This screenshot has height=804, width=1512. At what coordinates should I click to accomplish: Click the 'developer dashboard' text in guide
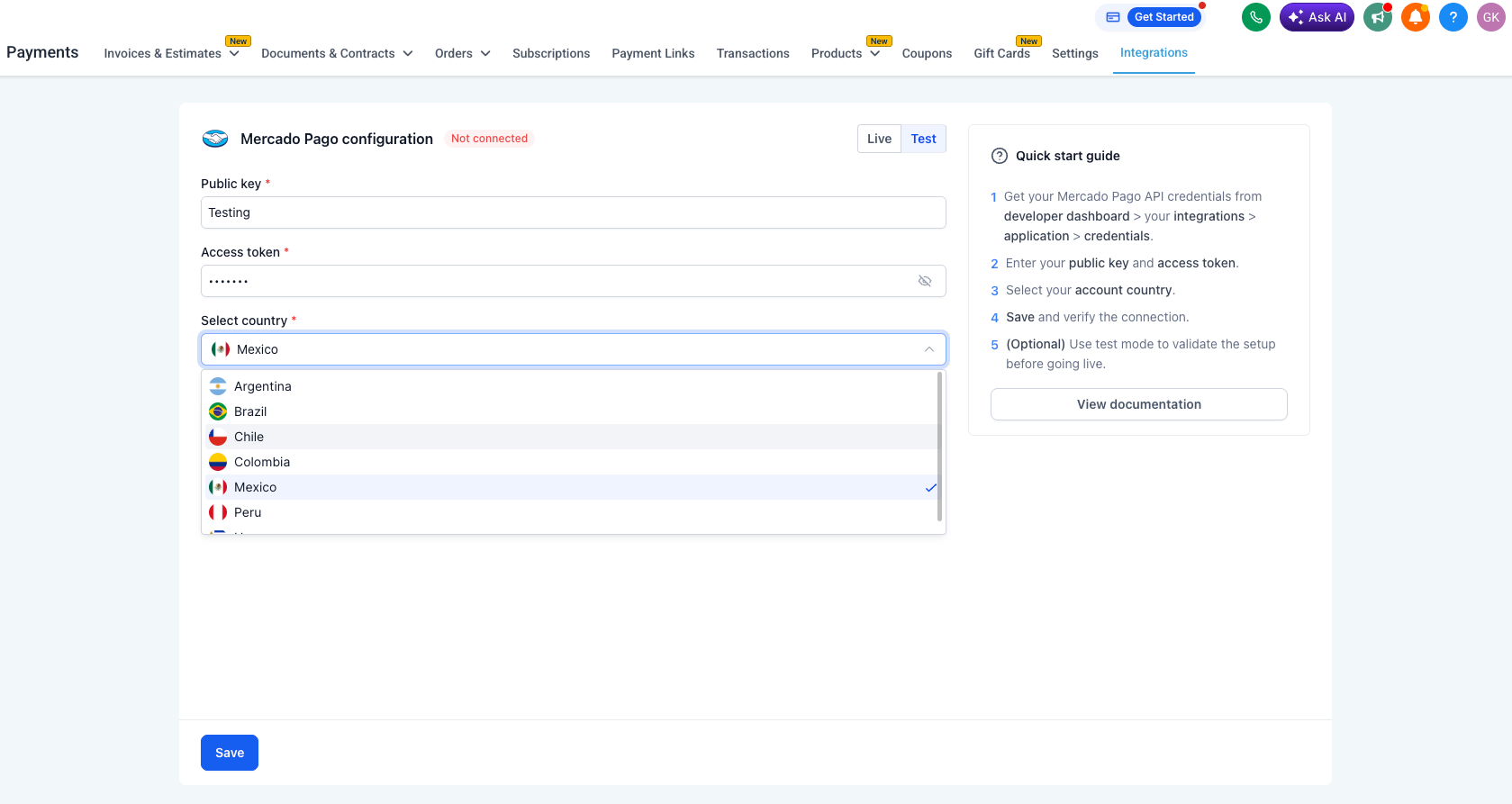tap(1066, 216)
